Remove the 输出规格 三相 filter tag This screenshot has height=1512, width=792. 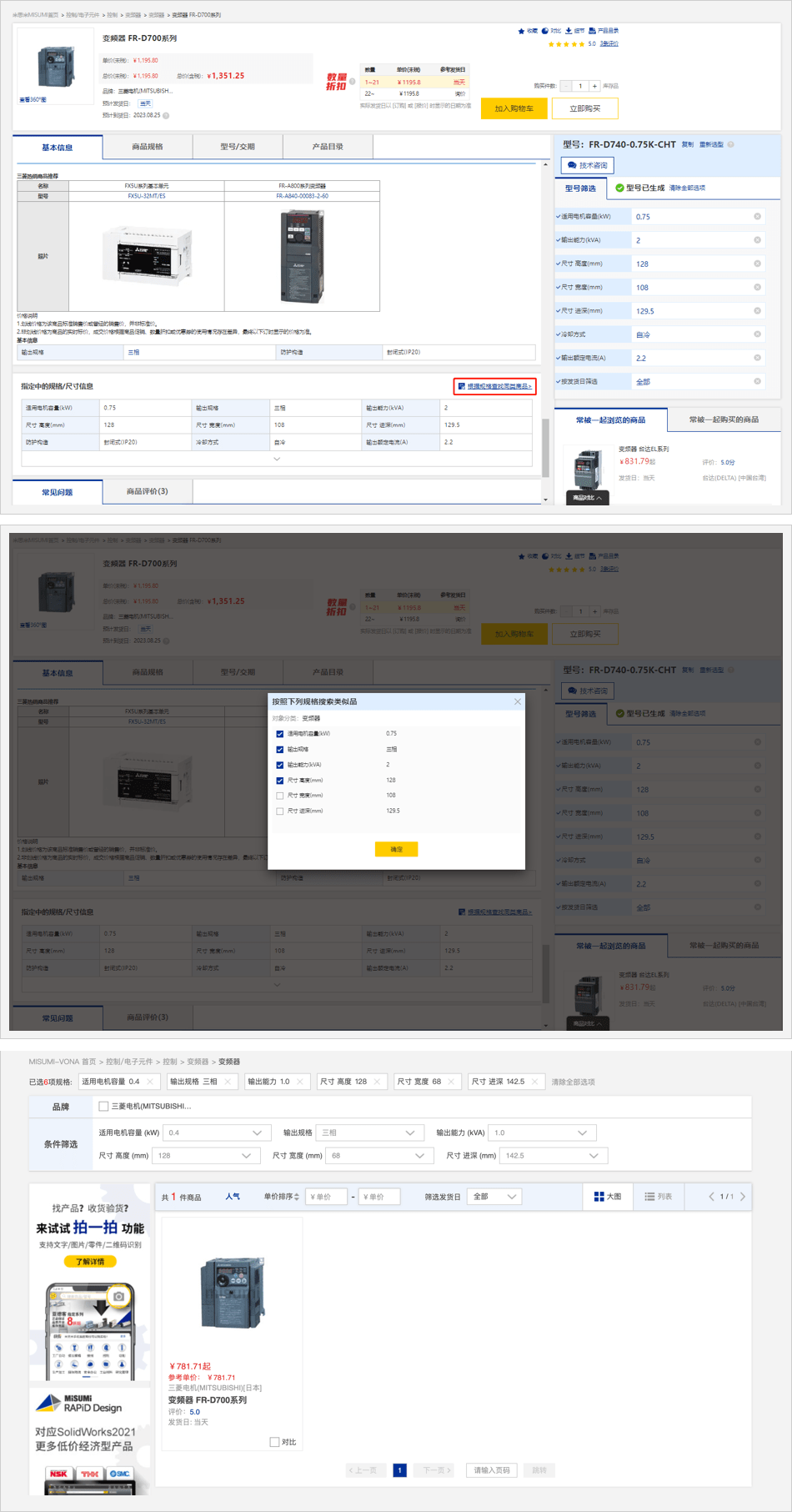(x=228, y=1082)
